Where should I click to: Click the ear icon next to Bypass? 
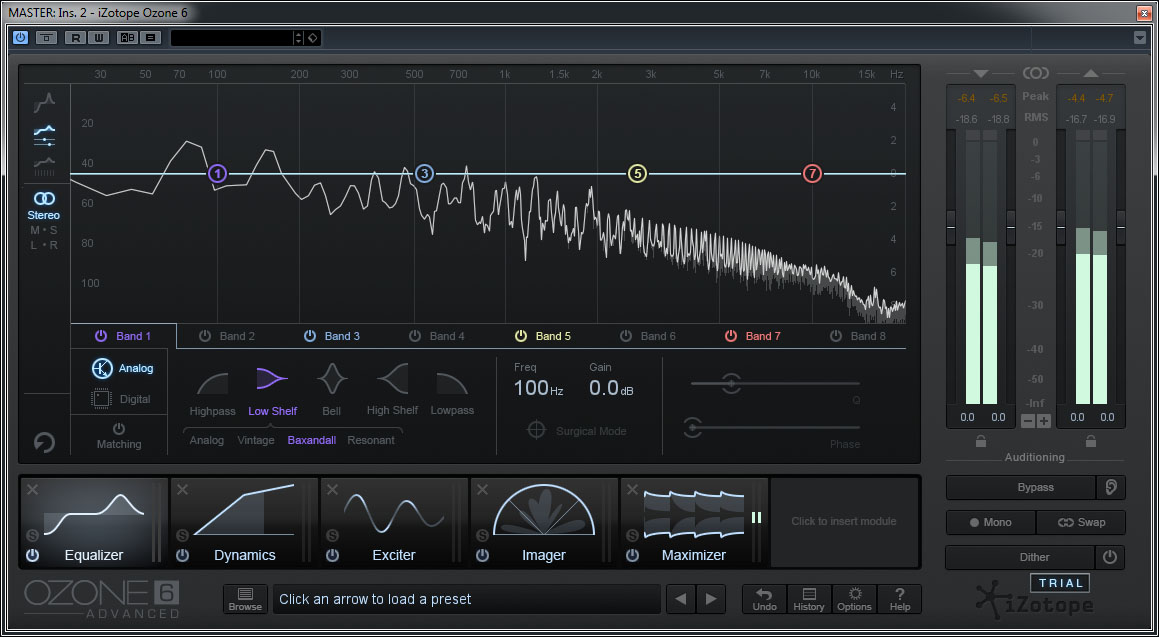coord(1110,487)
